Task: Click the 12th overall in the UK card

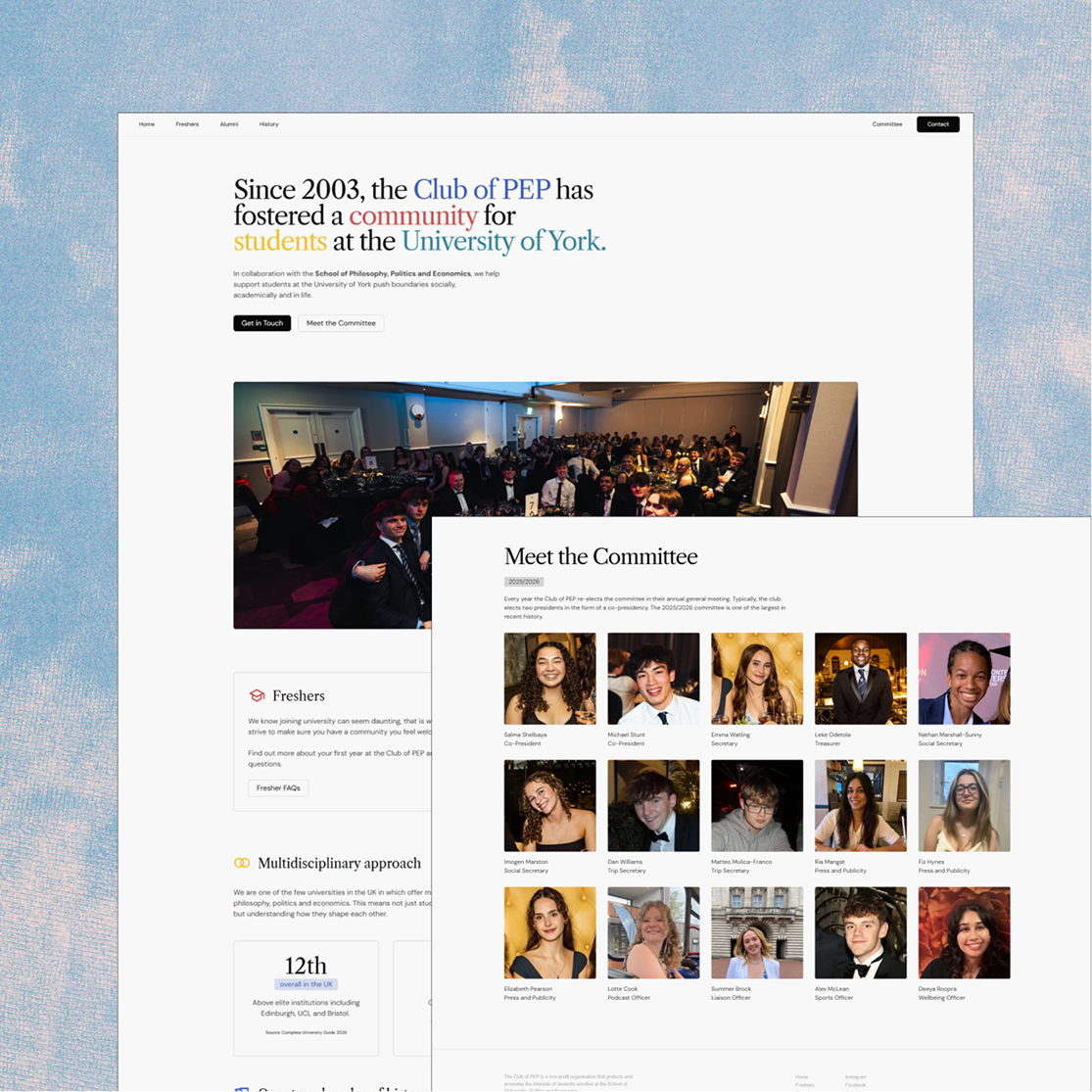Action: coord(306,998)
